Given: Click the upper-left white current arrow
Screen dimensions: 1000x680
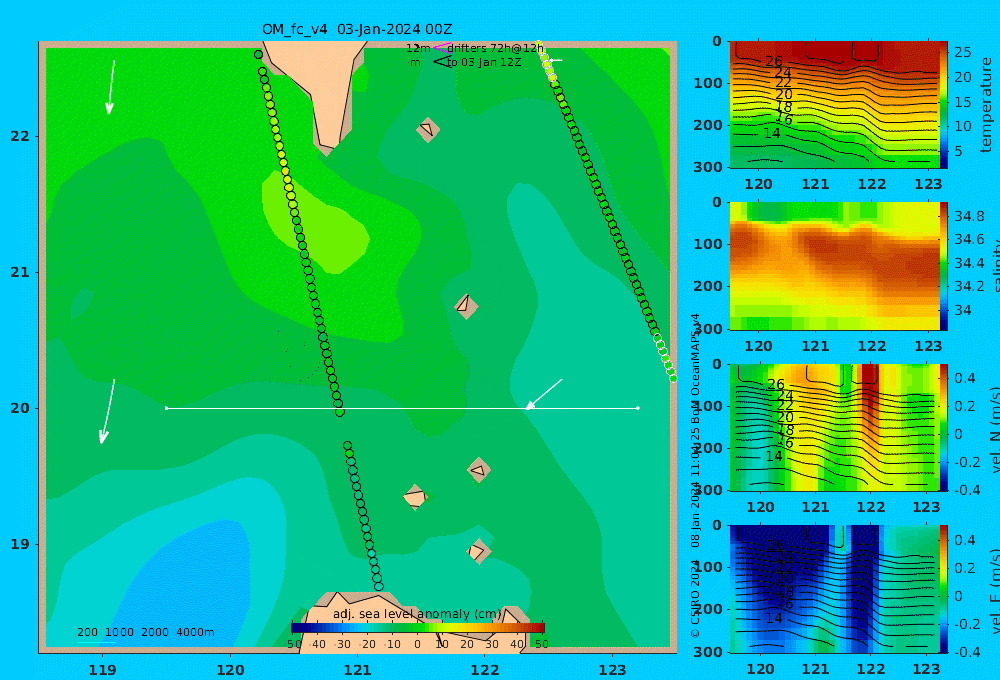Looking at the screenshot, I should 110,87.
